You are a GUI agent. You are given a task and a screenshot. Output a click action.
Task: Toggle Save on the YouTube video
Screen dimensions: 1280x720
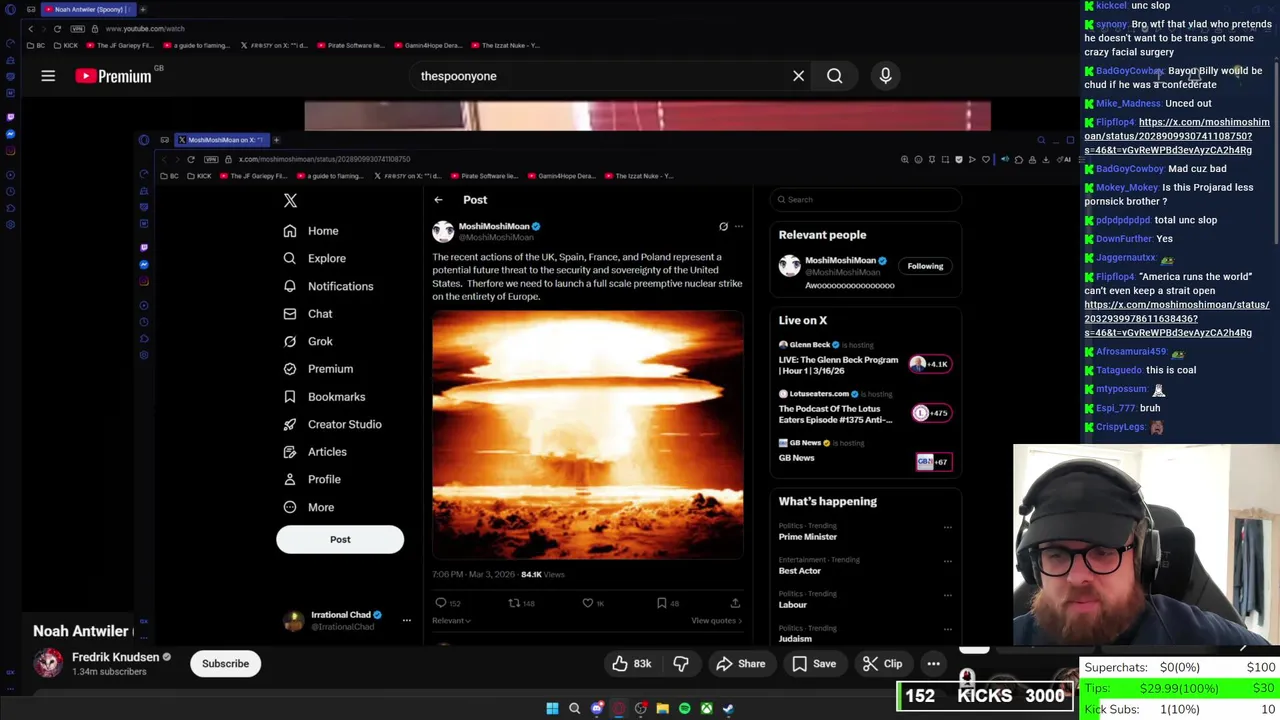coord(814,664)
